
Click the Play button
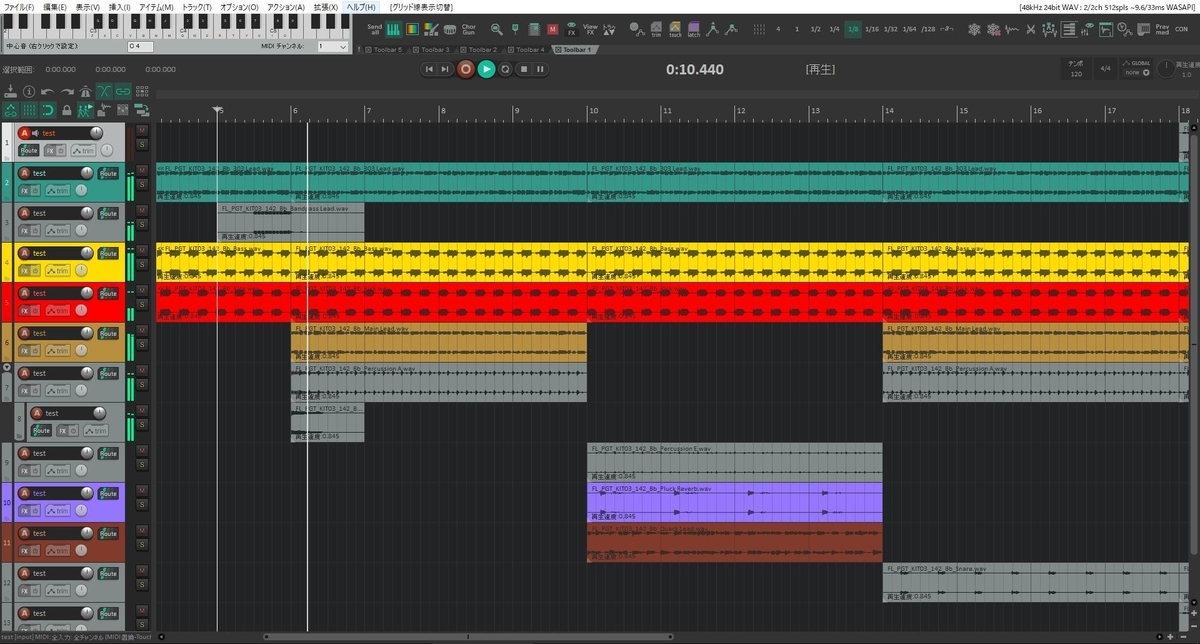(x=486, y=69)
